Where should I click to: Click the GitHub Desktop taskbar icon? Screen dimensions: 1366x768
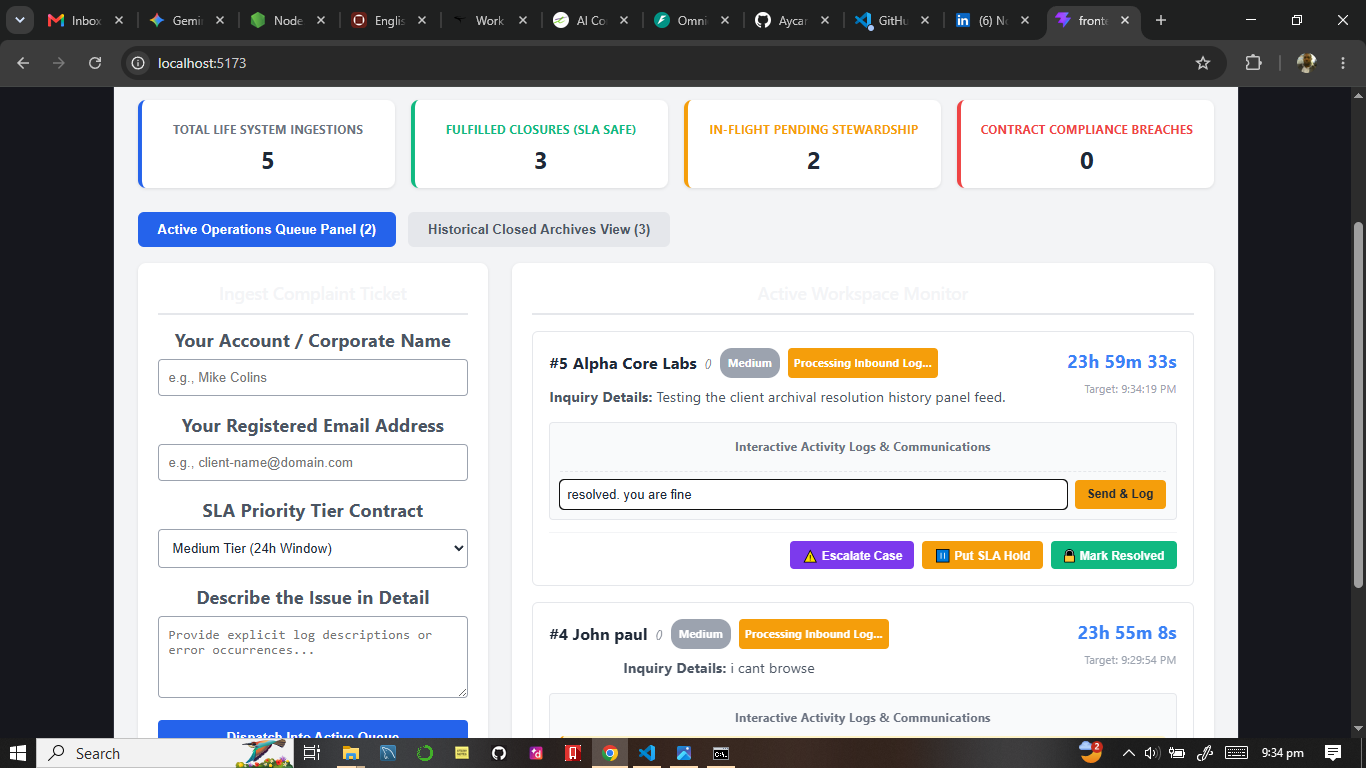tap(499, 753)
